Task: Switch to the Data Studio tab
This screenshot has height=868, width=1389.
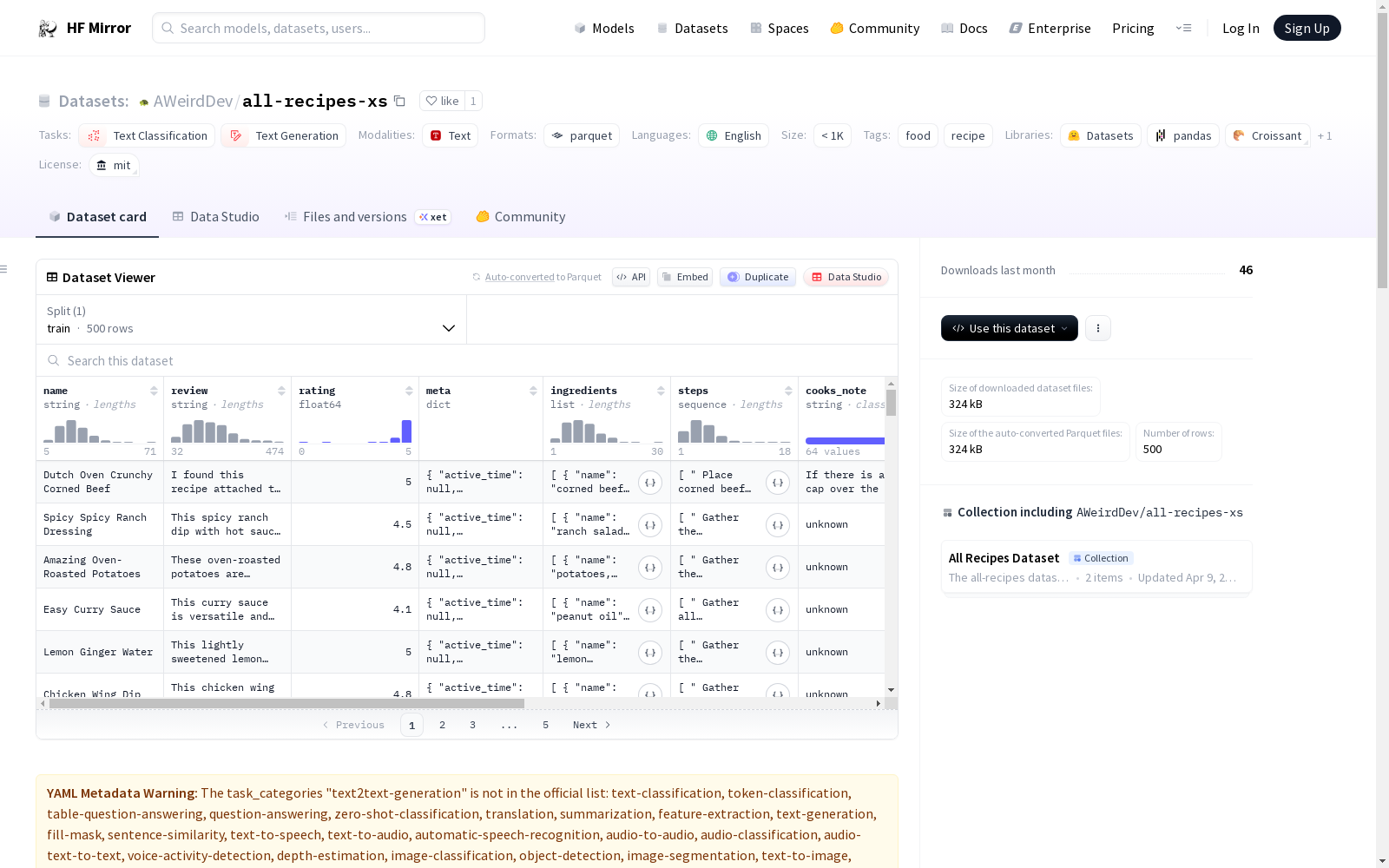Action: [x=215, y=217]
